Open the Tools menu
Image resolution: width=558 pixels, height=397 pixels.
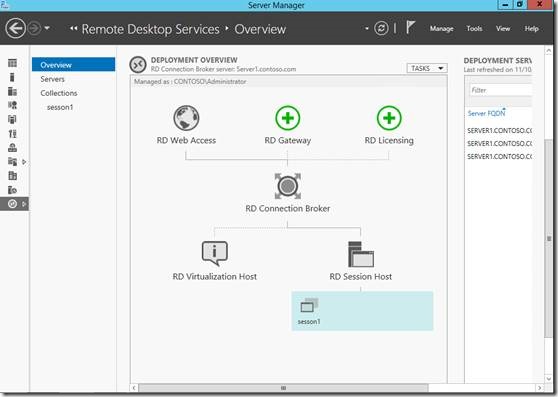474,28
